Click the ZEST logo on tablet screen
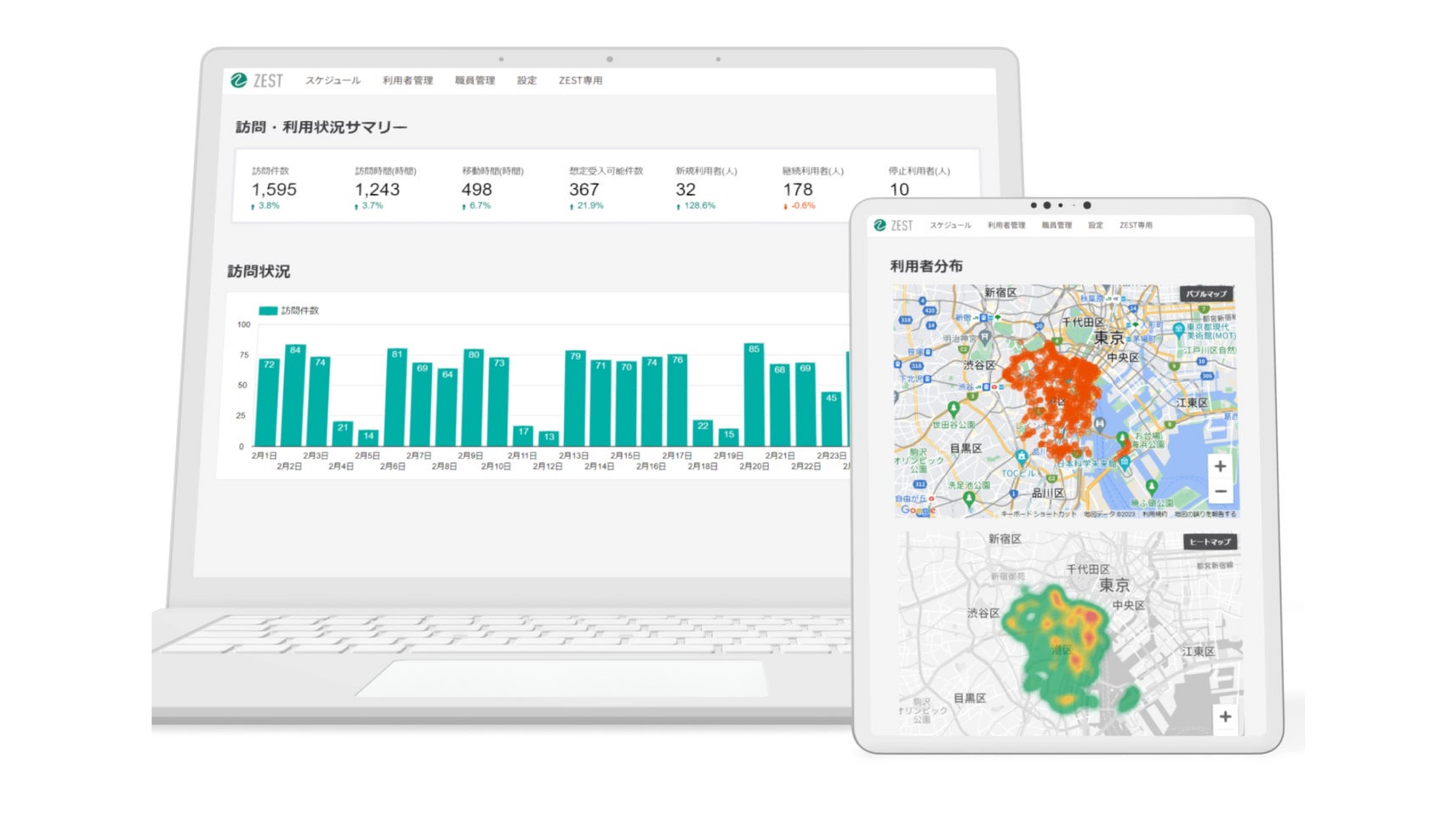 point(893,225)
